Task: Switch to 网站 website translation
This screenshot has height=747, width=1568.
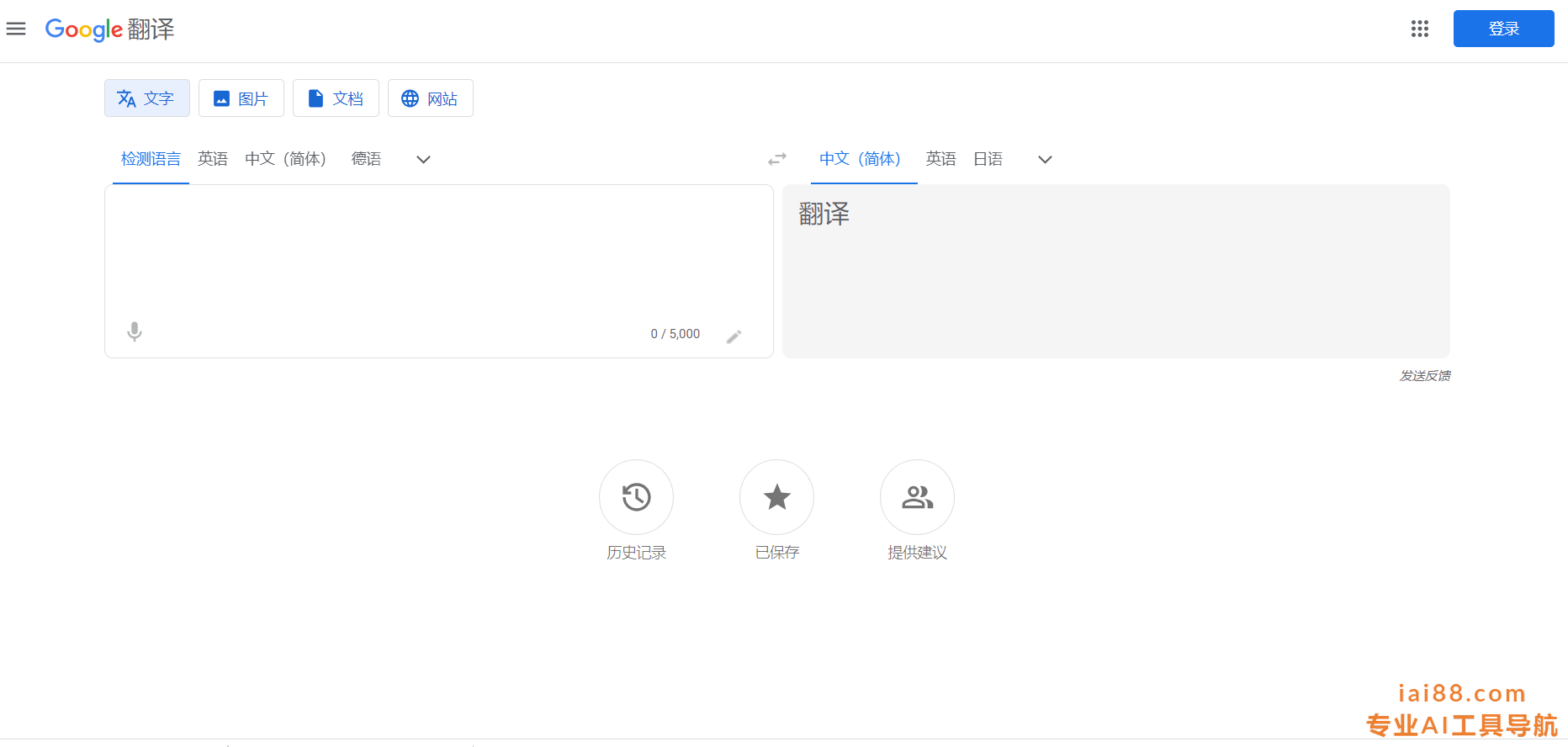Action: (430, 98)
